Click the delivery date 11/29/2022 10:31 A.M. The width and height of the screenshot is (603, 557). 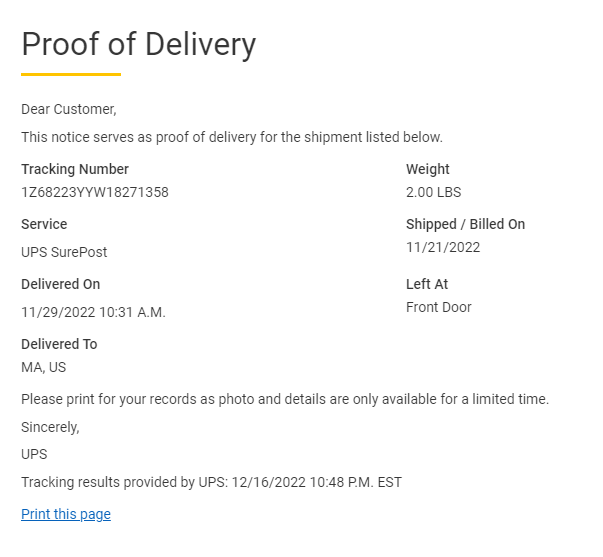click(93, 312)
